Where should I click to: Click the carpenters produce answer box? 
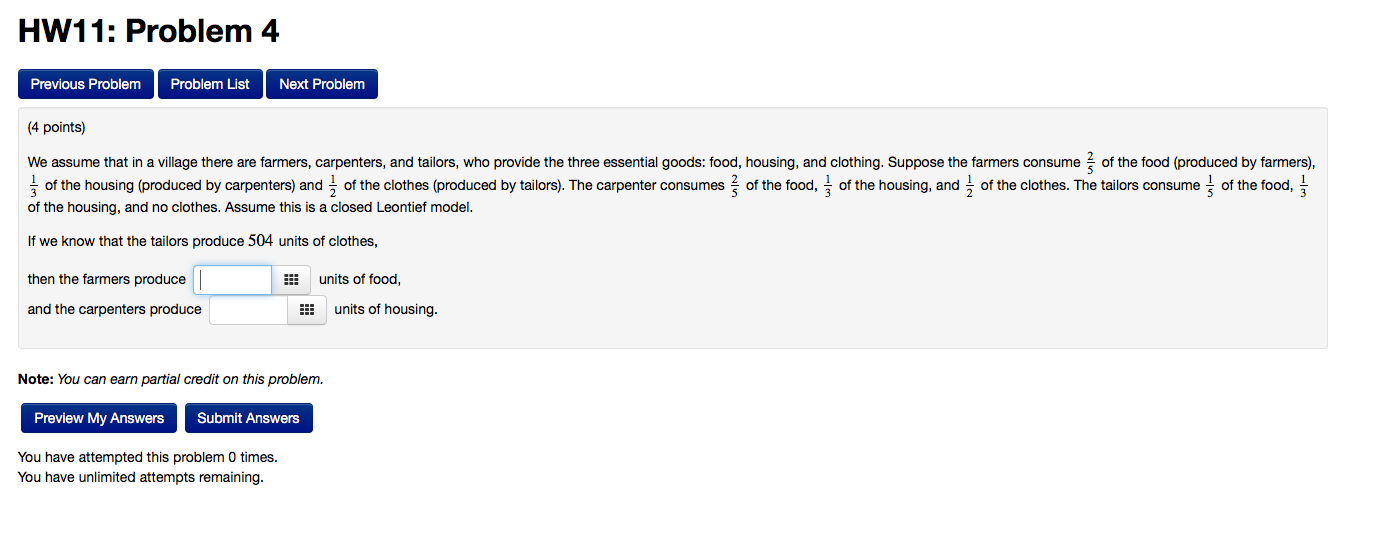(249, 310)
